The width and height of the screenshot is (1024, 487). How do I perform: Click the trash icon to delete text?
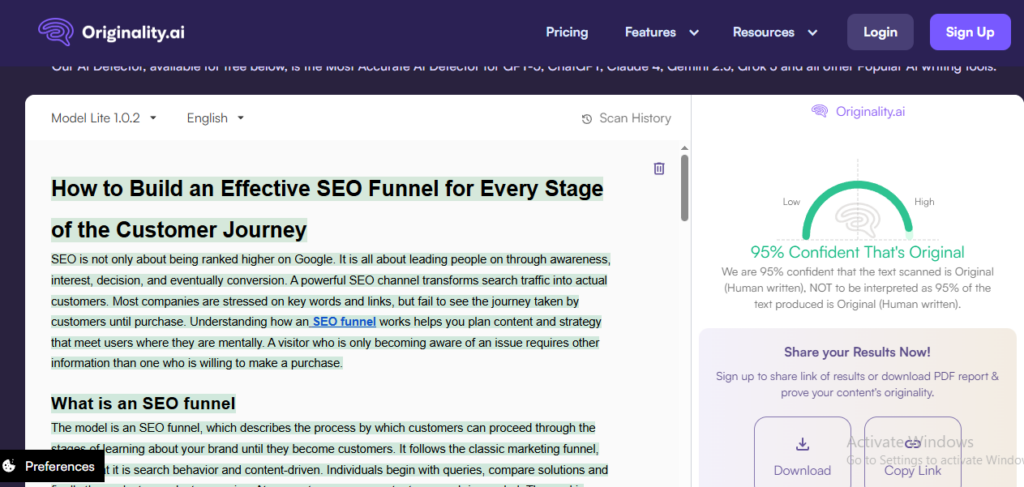pos(659,169)
